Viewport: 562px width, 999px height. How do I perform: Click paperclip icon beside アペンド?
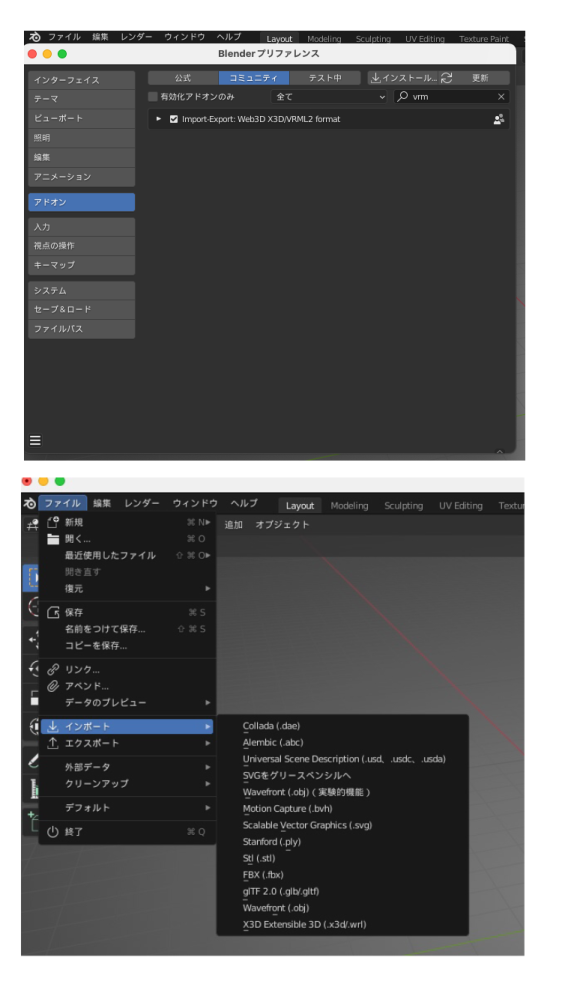(x=53, y=686)
